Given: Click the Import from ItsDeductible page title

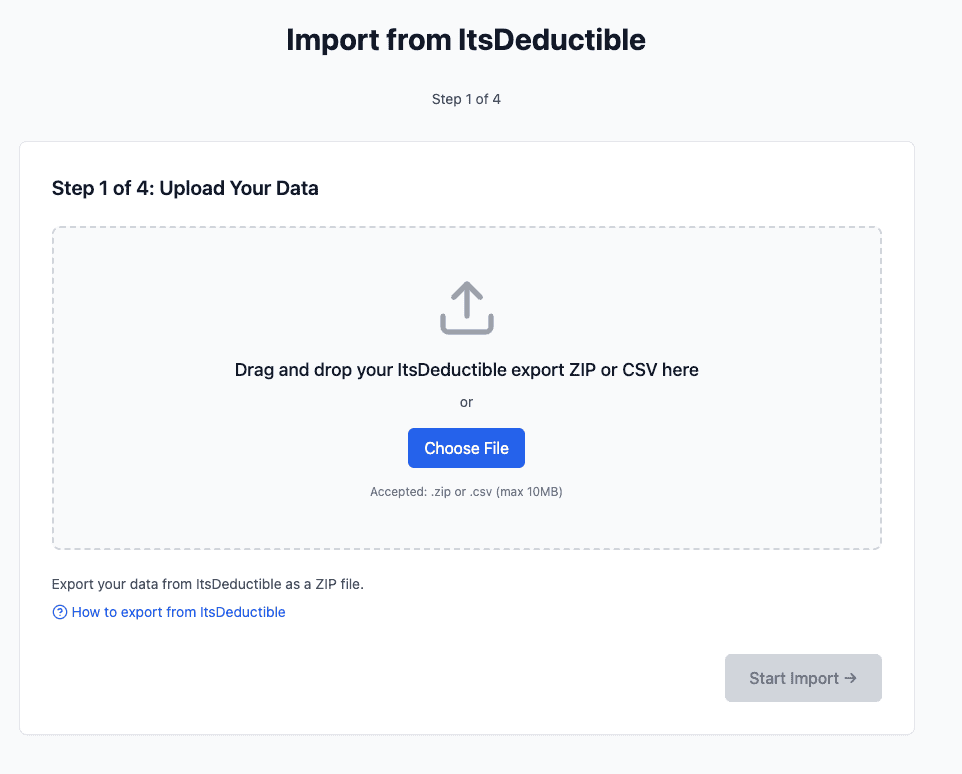Looking at the screenshot, I should pos(466,40).
